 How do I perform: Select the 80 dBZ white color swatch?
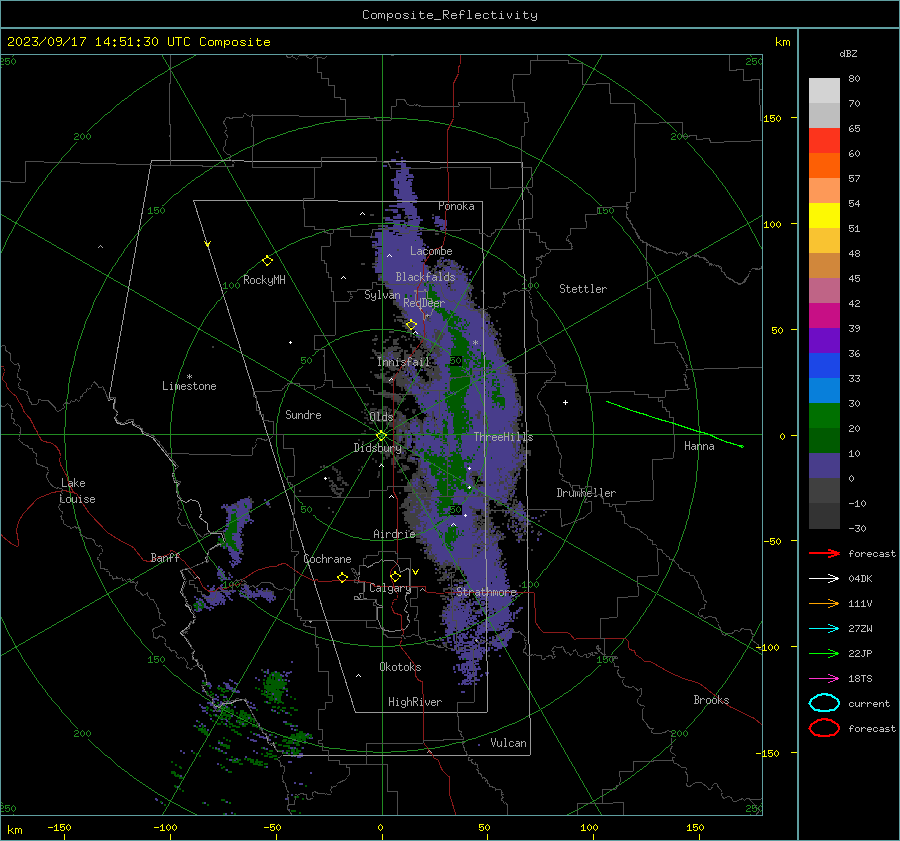[x=824, y=90]
